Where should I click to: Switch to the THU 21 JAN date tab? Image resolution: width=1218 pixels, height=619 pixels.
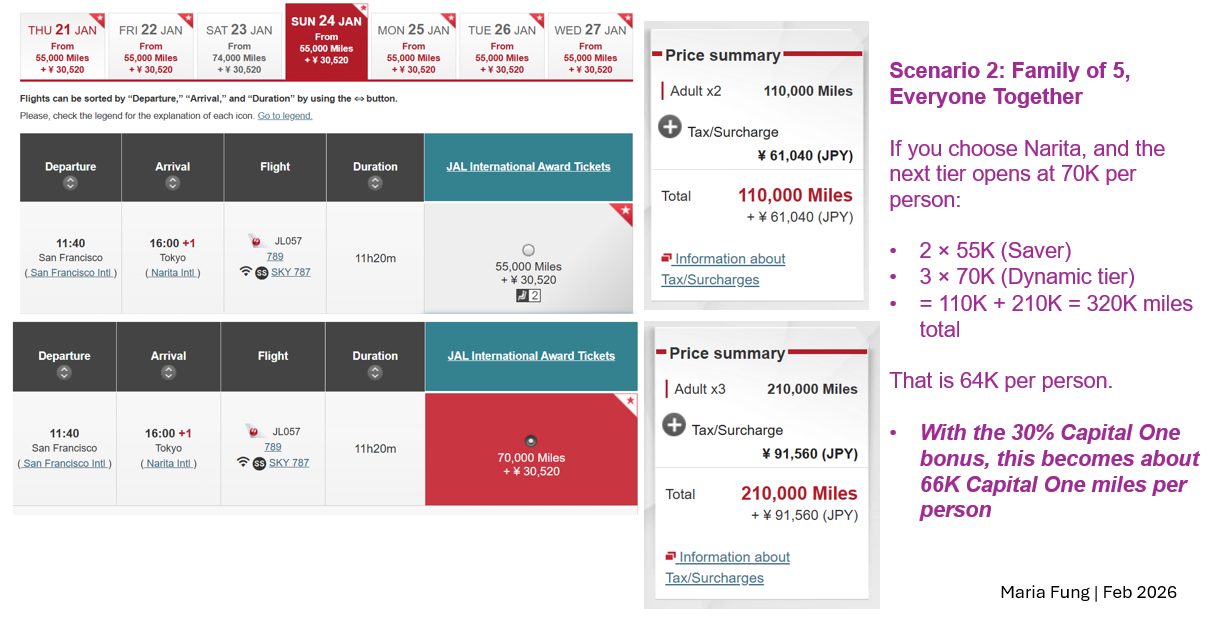[62, 47]
